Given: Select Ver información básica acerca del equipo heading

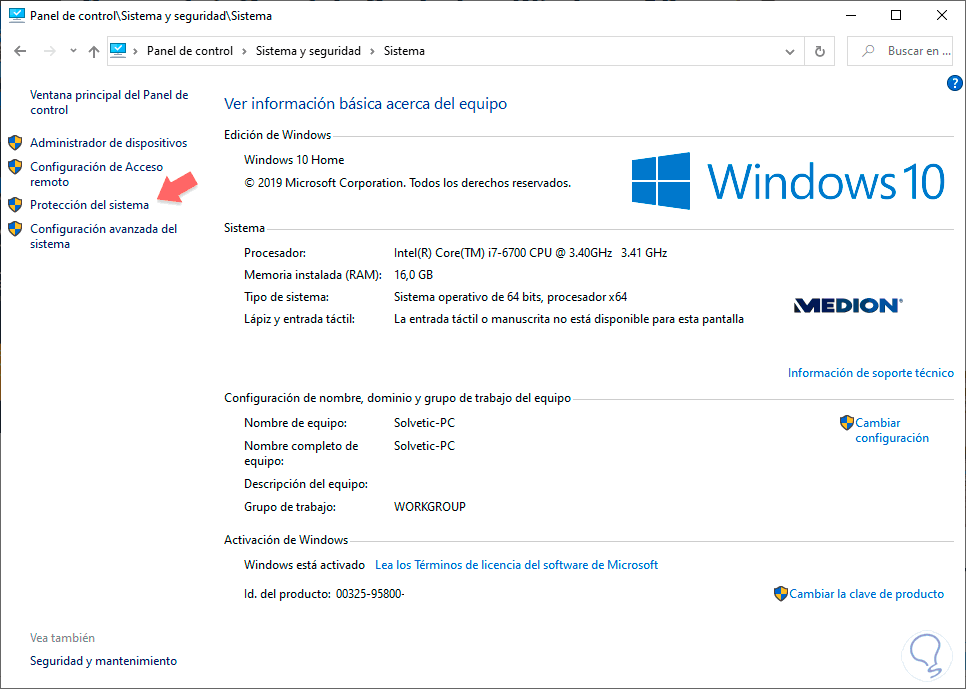Looking at the screenshot, I should (x=365, y=104).
